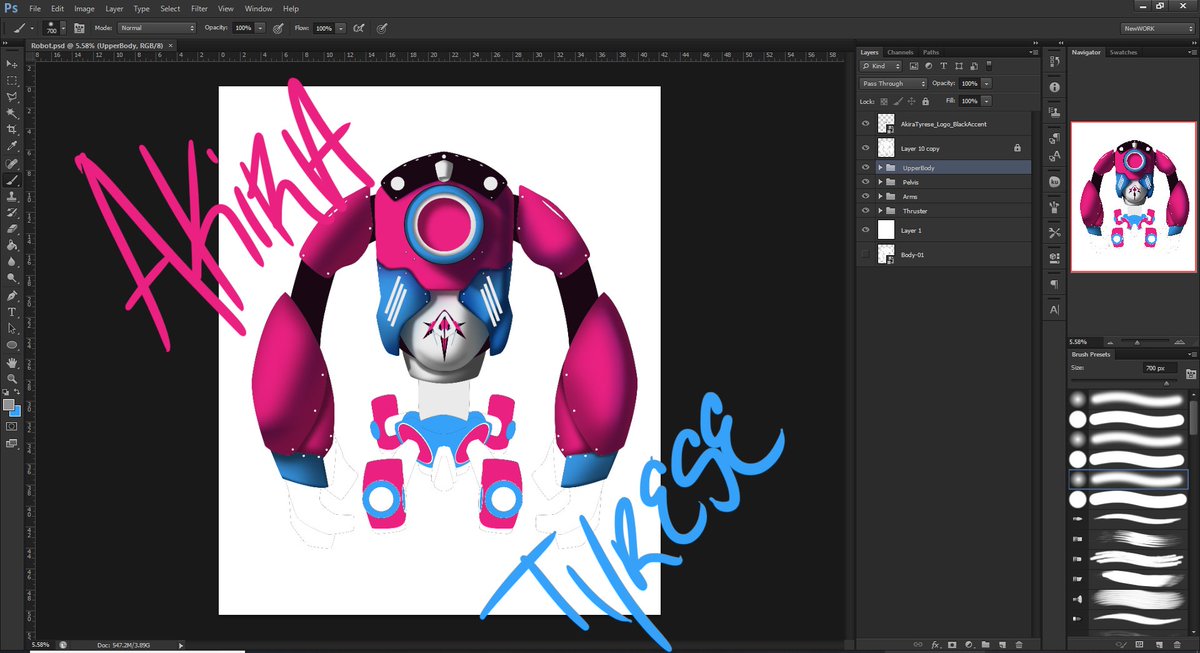Select the Zoom tool in toolbox
The width and height of the screenshot is (1200, 653).
12,379
